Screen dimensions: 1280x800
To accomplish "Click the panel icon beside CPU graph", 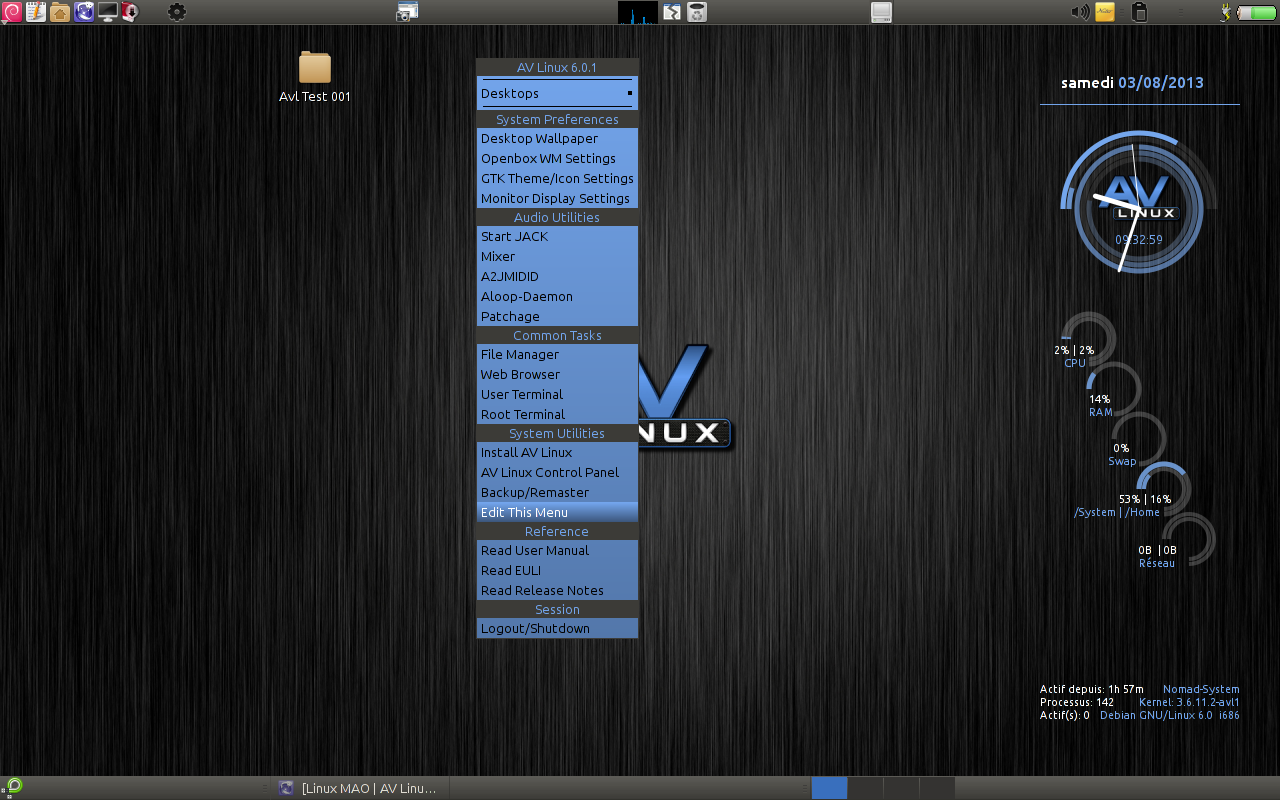I will (x=673, y=12).
